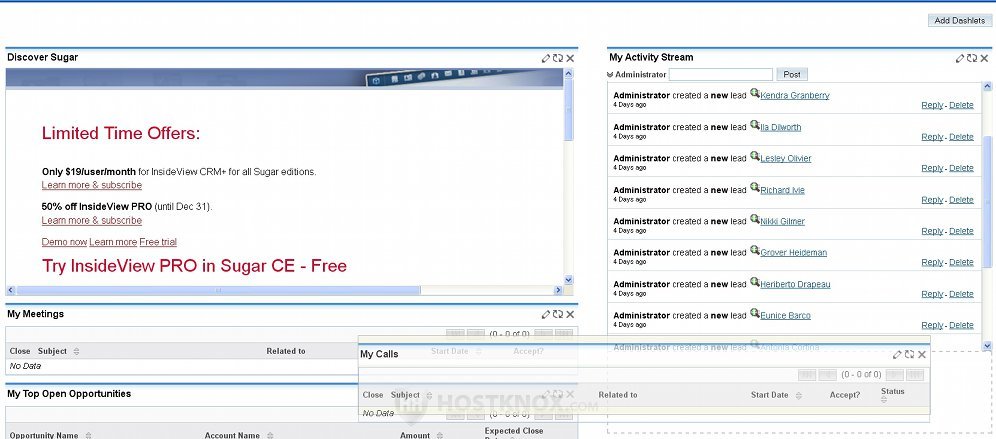The width and height of the screenshot is (996, 439).
Task: Open Learn more & subscribe under $19/user/month offer
Action: click(91, 185)
